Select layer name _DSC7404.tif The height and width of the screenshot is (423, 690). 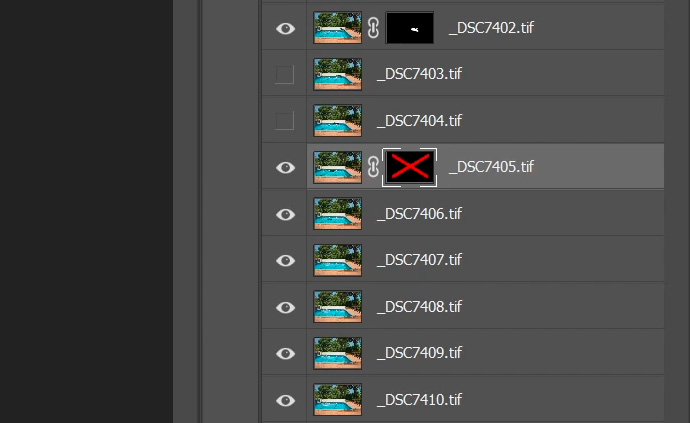click(419, 120)
